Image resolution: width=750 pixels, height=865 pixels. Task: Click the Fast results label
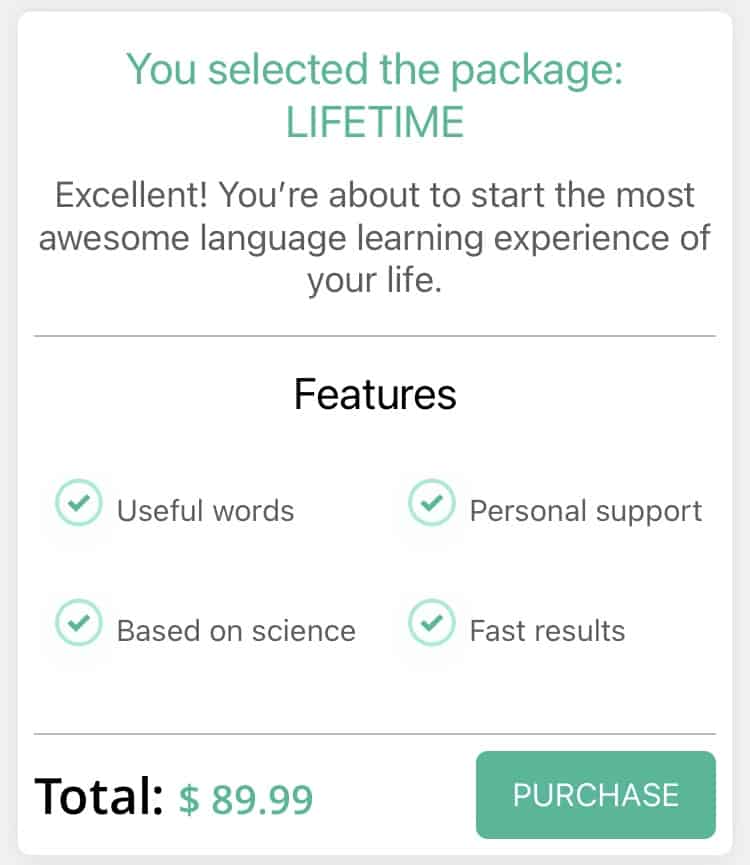tap(547, 631)
